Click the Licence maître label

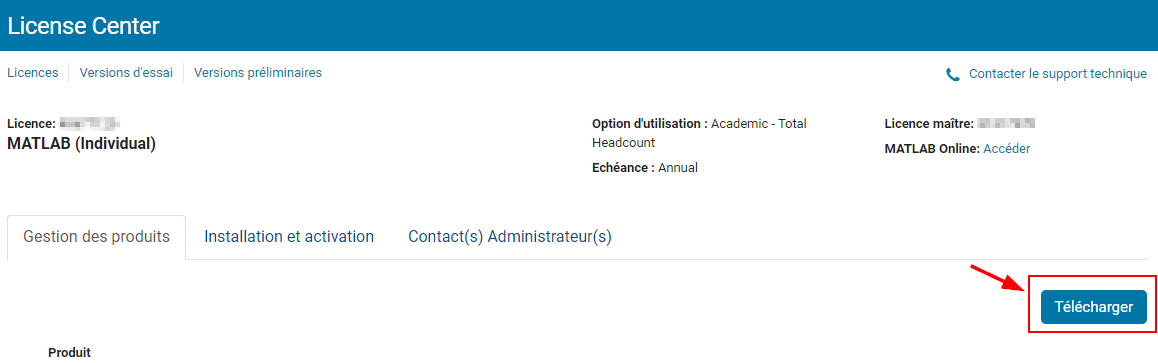point(928,123)
